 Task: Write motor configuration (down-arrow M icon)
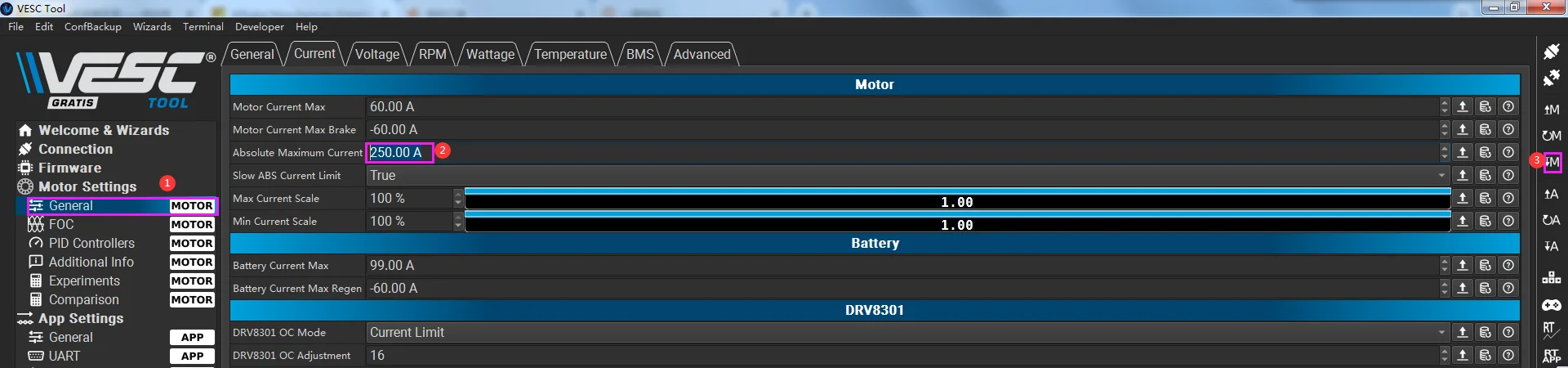tap(1552, 163)
